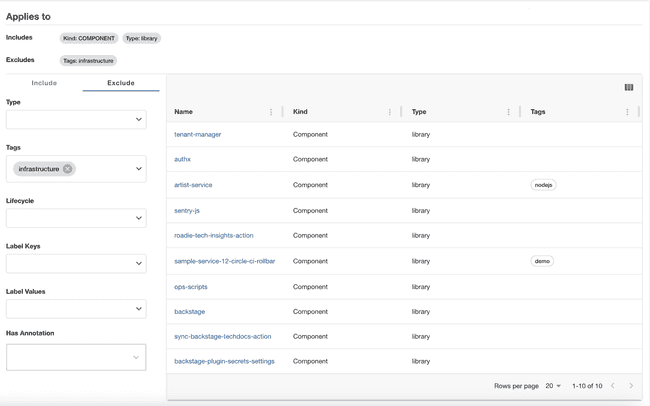Select the Type cell of tenant-manager row
This screenshot has width=650, height=406.
pyautogui.click(x=421, y=134)
